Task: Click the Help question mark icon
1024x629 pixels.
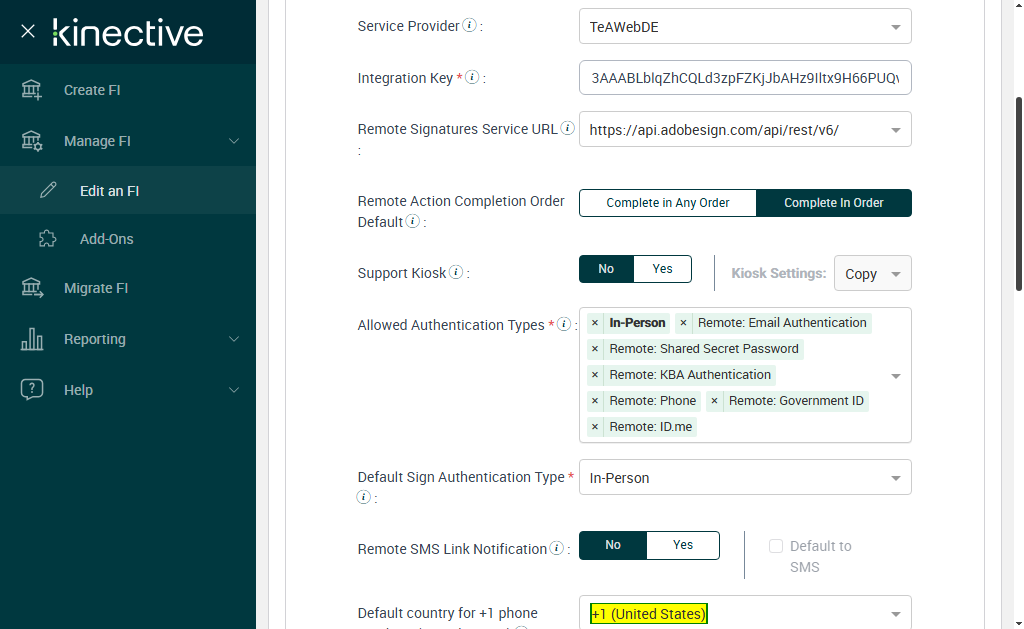Action: [32, 390]
